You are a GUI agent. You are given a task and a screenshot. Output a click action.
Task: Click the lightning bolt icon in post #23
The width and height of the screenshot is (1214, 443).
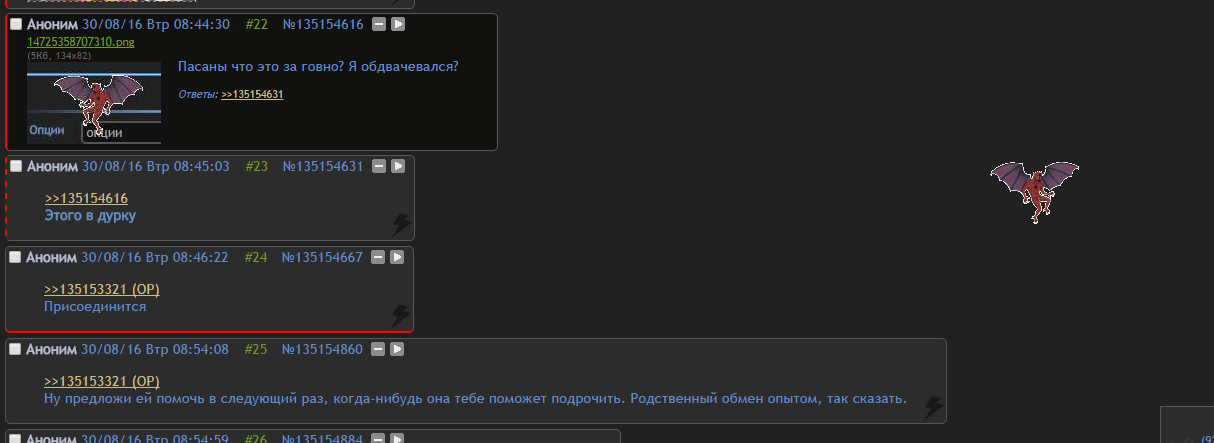[401, 224]
